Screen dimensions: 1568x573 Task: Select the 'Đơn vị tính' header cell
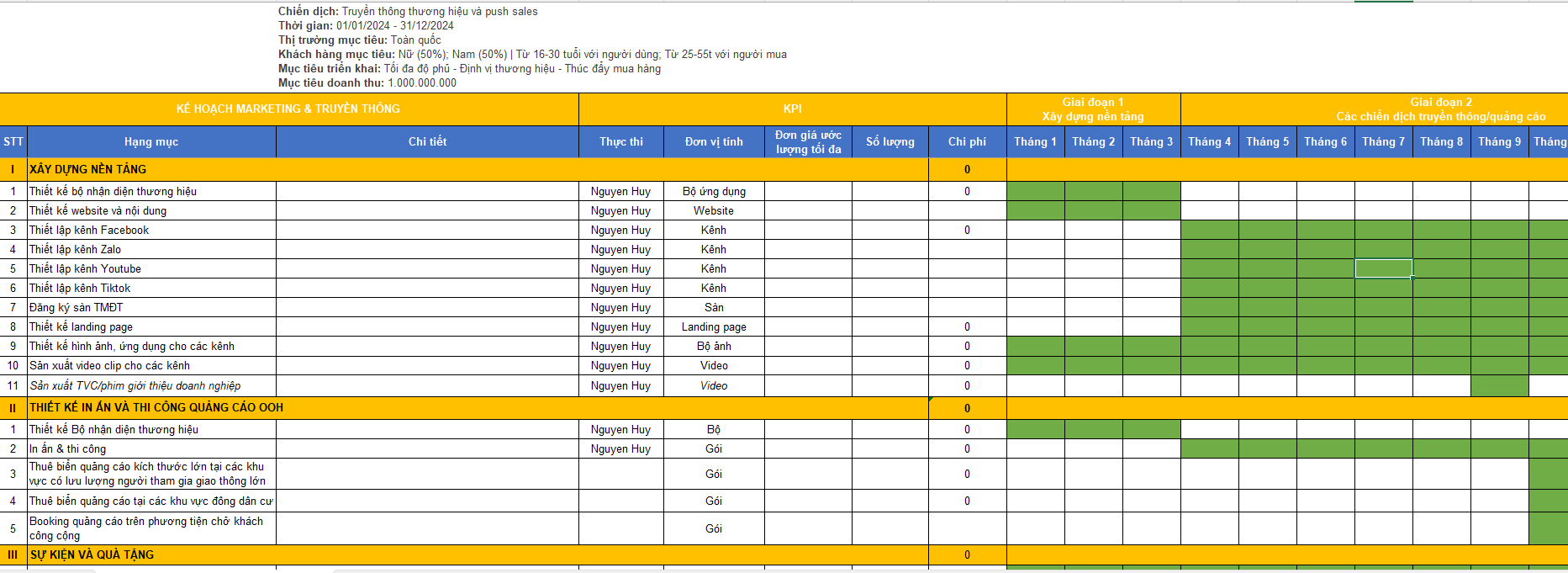click(714, 141)
